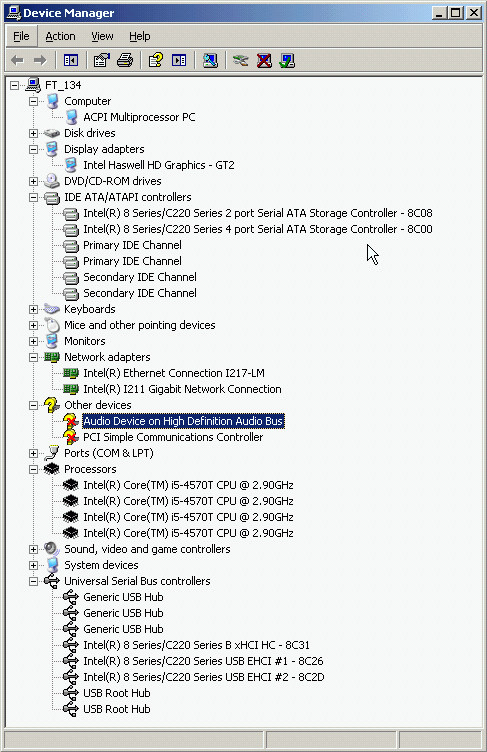487x752 pixels.
Task: Click the Network adapters card icon
Action: (52, 357)
